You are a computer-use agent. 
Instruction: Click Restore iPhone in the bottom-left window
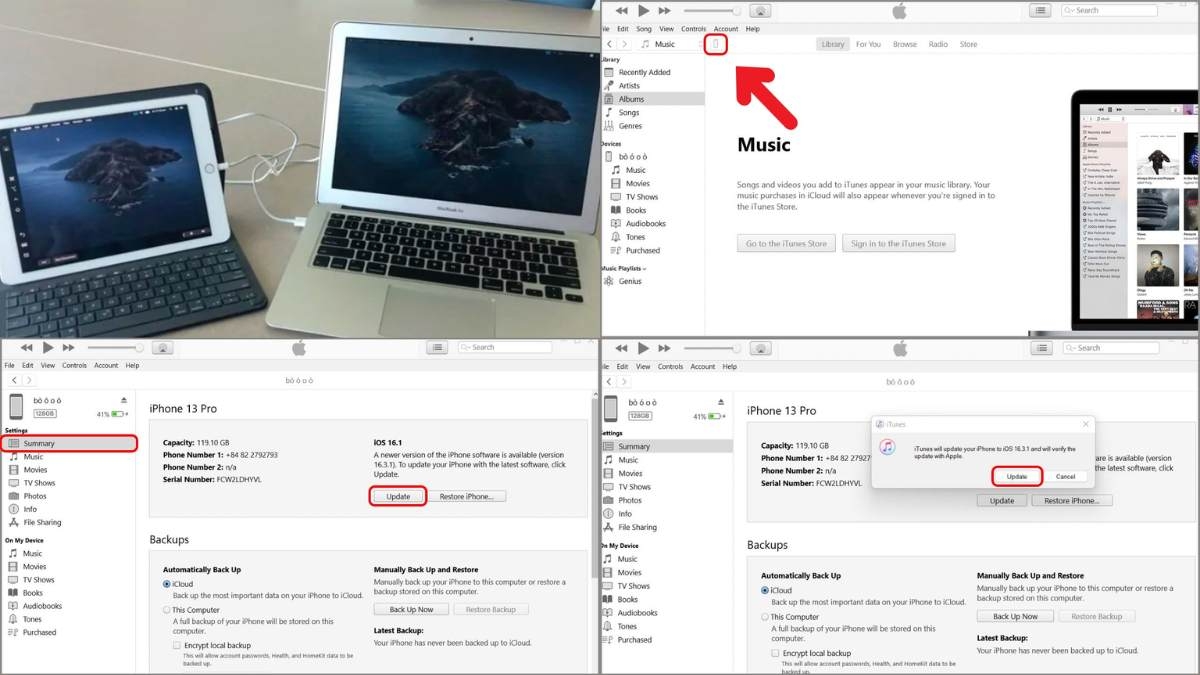click(468, 496)
